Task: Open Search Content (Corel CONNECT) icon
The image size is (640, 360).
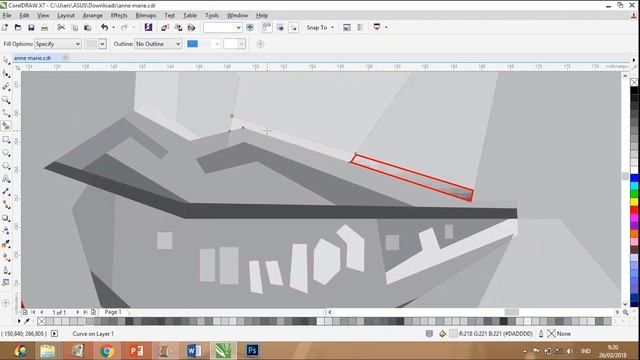Action: click(x=149, y=27)
